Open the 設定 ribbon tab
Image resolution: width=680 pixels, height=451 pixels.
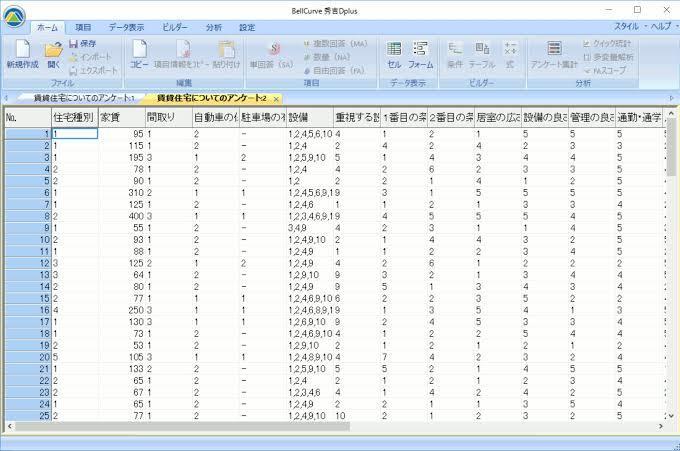pos(247,27)
